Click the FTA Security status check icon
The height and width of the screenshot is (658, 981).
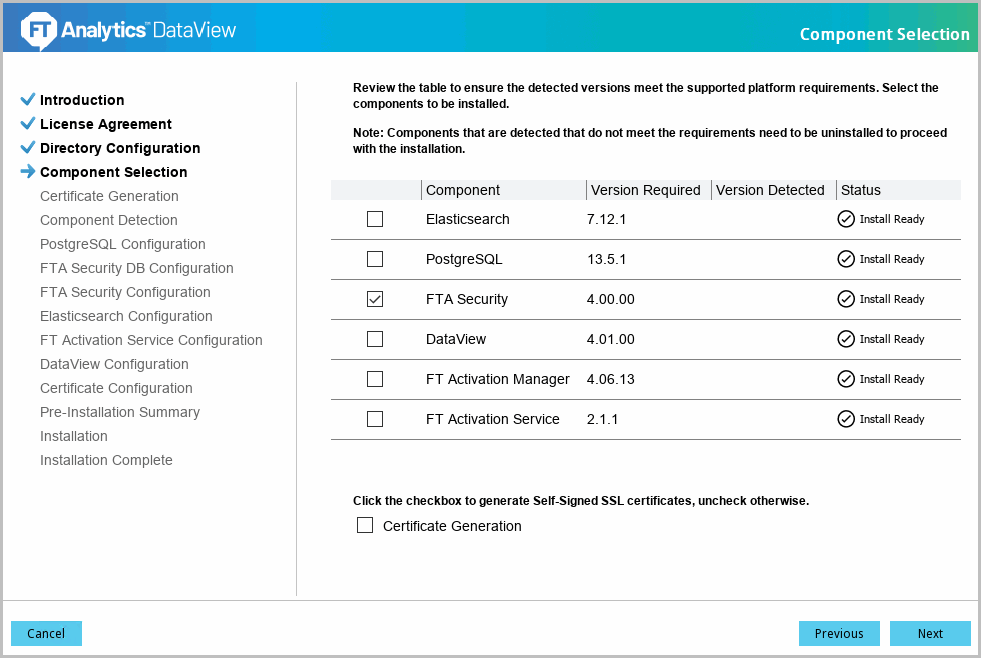point(846,299)
